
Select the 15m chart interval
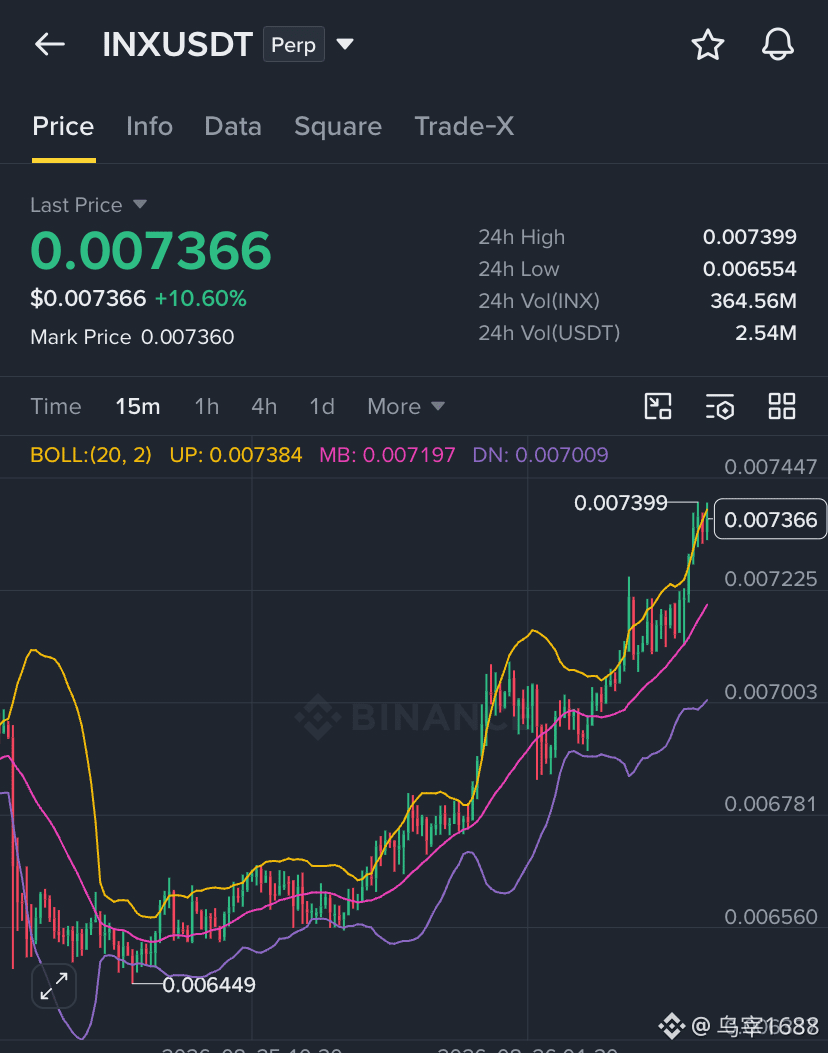pos(138,406)
